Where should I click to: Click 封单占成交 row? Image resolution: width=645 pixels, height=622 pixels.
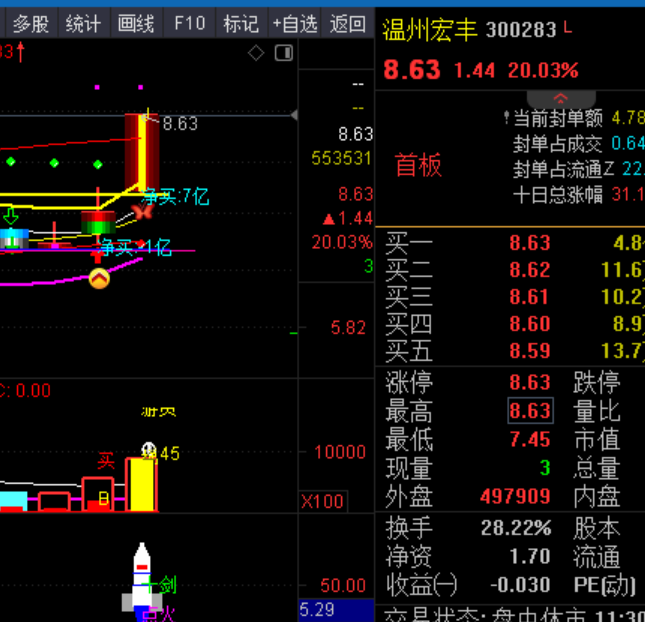(578, 144)
